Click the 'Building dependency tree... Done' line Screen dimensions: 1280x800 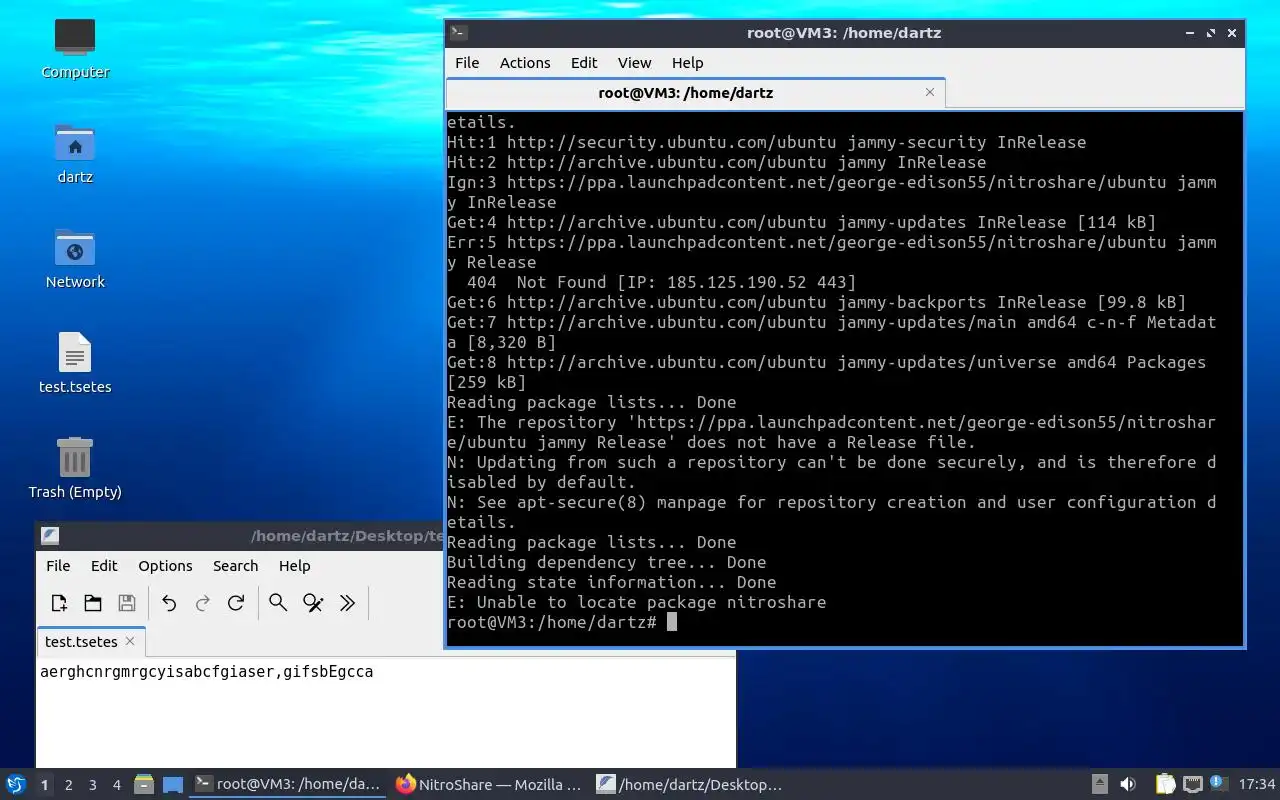(606, 562)
